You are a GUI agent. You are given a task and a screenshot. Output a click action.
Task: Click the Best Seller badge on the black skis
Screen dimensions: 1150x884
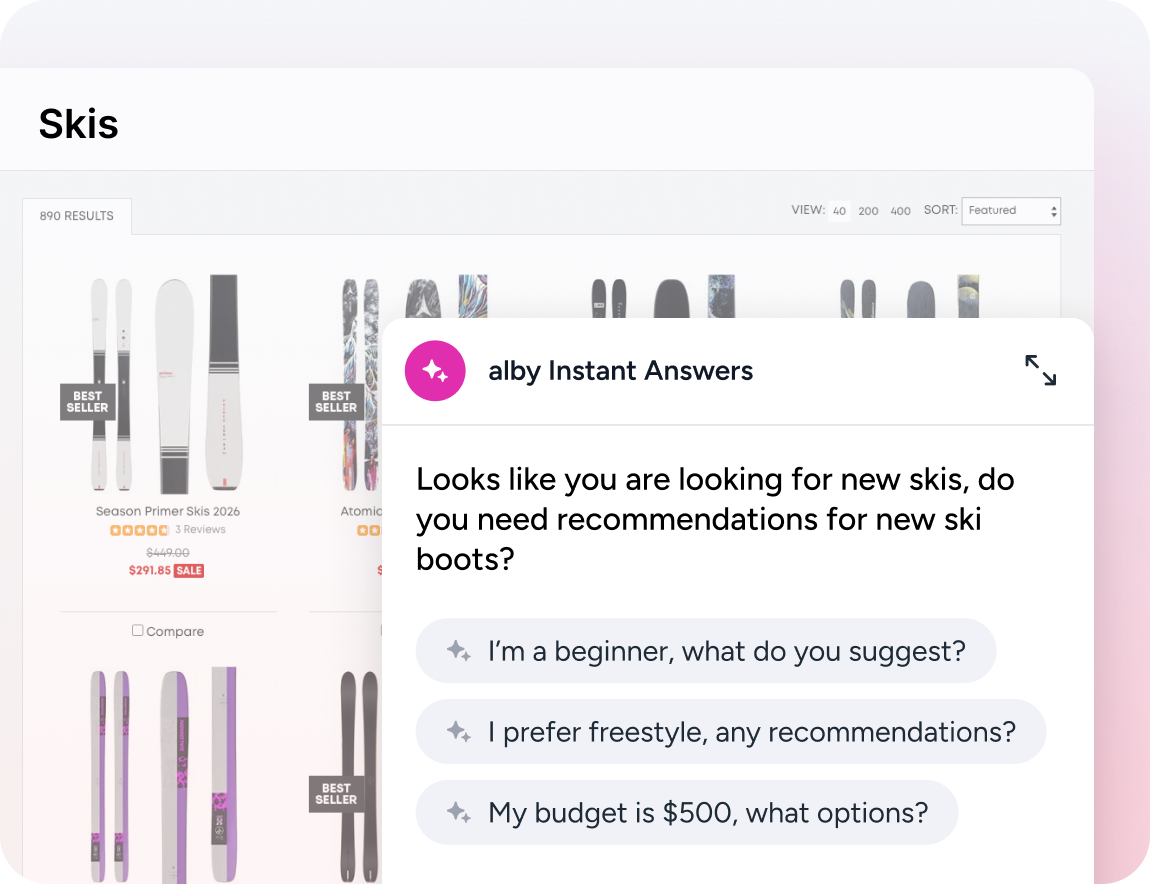pyautogui.click(x=336, y=794)
